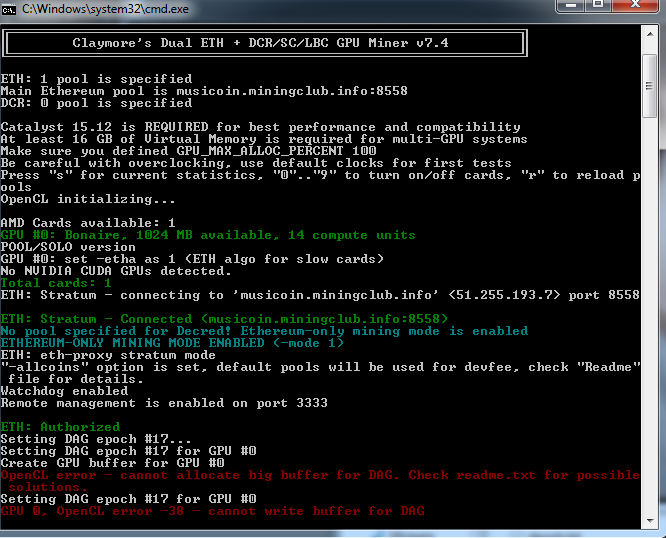666x538 pixels.
Task: Click the 'Watchdog enabled' line
Action: click(64, 391)
